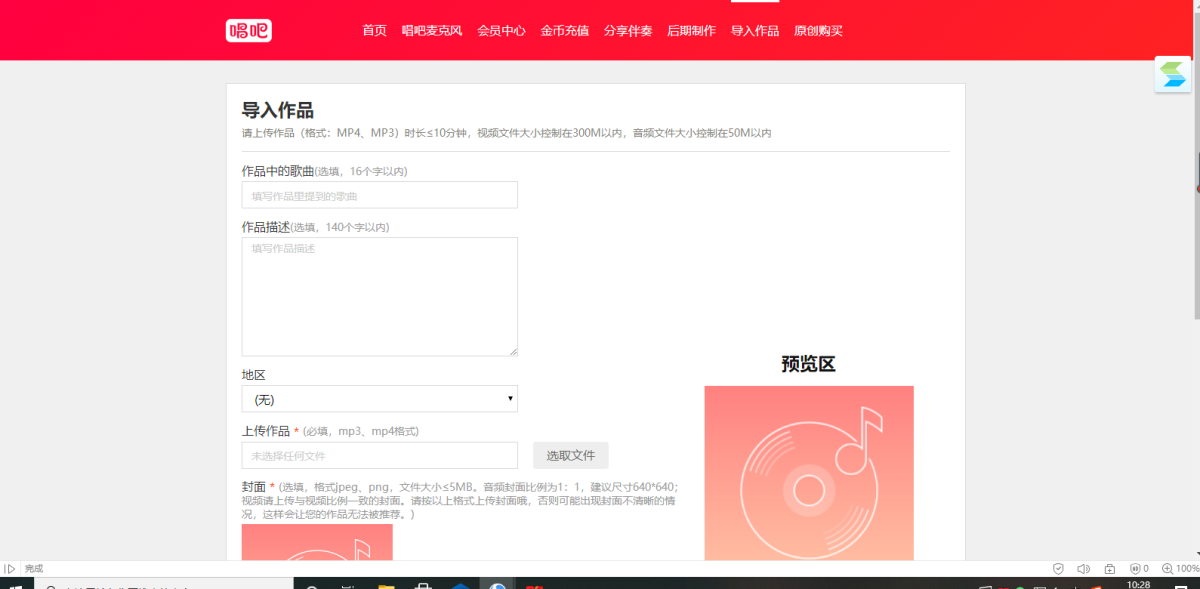The height and width of the screenshot is (589, 1200).
Task: Click the green floating widget icon
Action: pos(1172,75)
